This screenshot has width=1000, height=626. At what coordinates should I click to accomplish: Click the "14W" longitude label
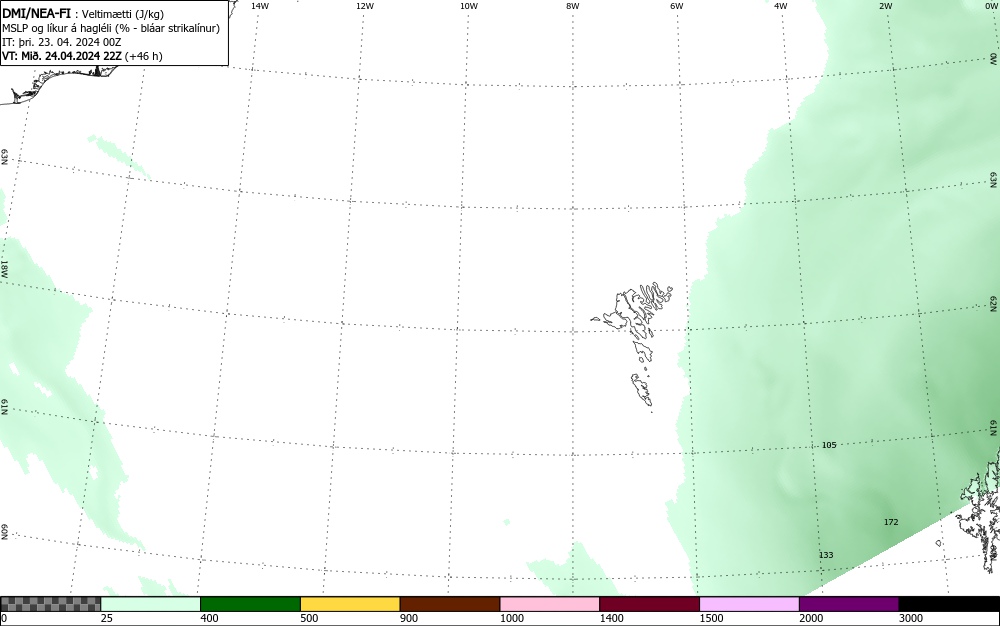pyautogui.click(x=260, y=6)
